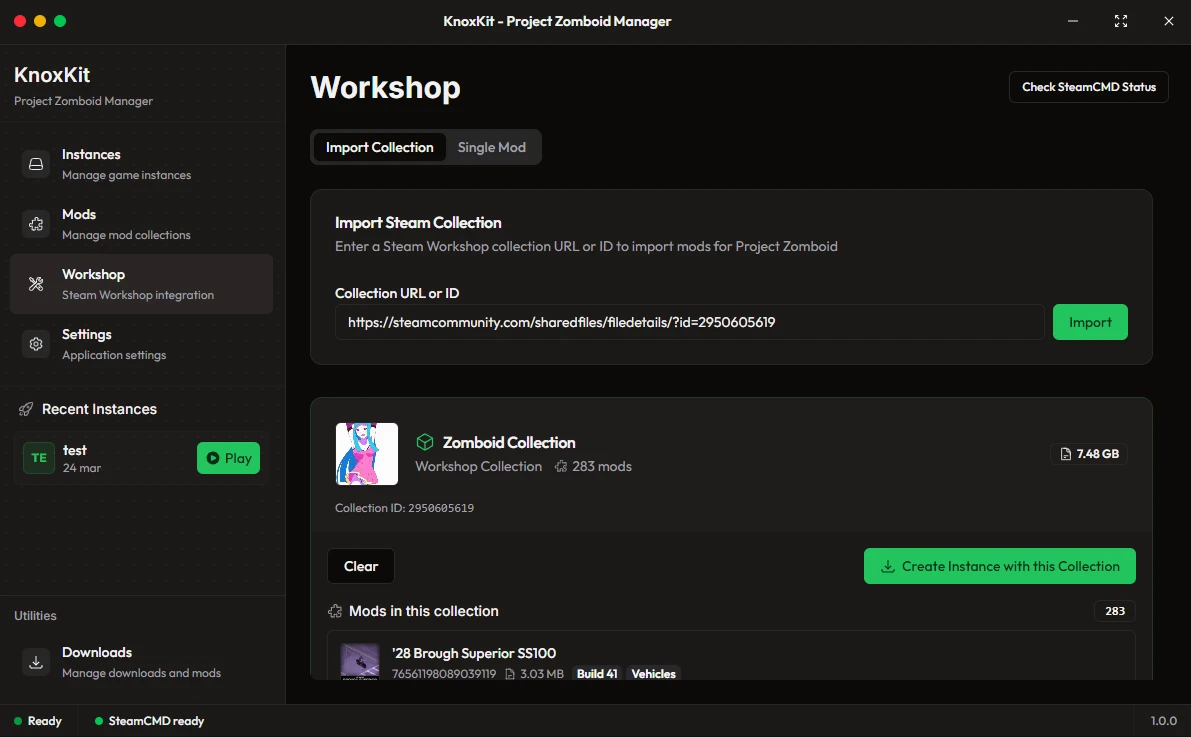Click the Build 41 tag
Image resolution: width=1191 pixels, height=737 pixels.
pos(597,674)
